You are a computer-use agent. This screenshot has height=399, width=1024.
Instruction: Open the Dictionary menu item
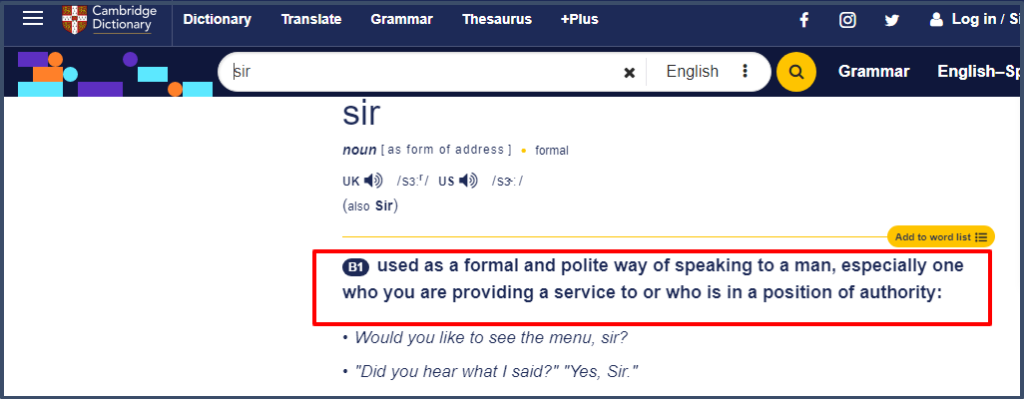pyautogui.click(x=217, y=20)
